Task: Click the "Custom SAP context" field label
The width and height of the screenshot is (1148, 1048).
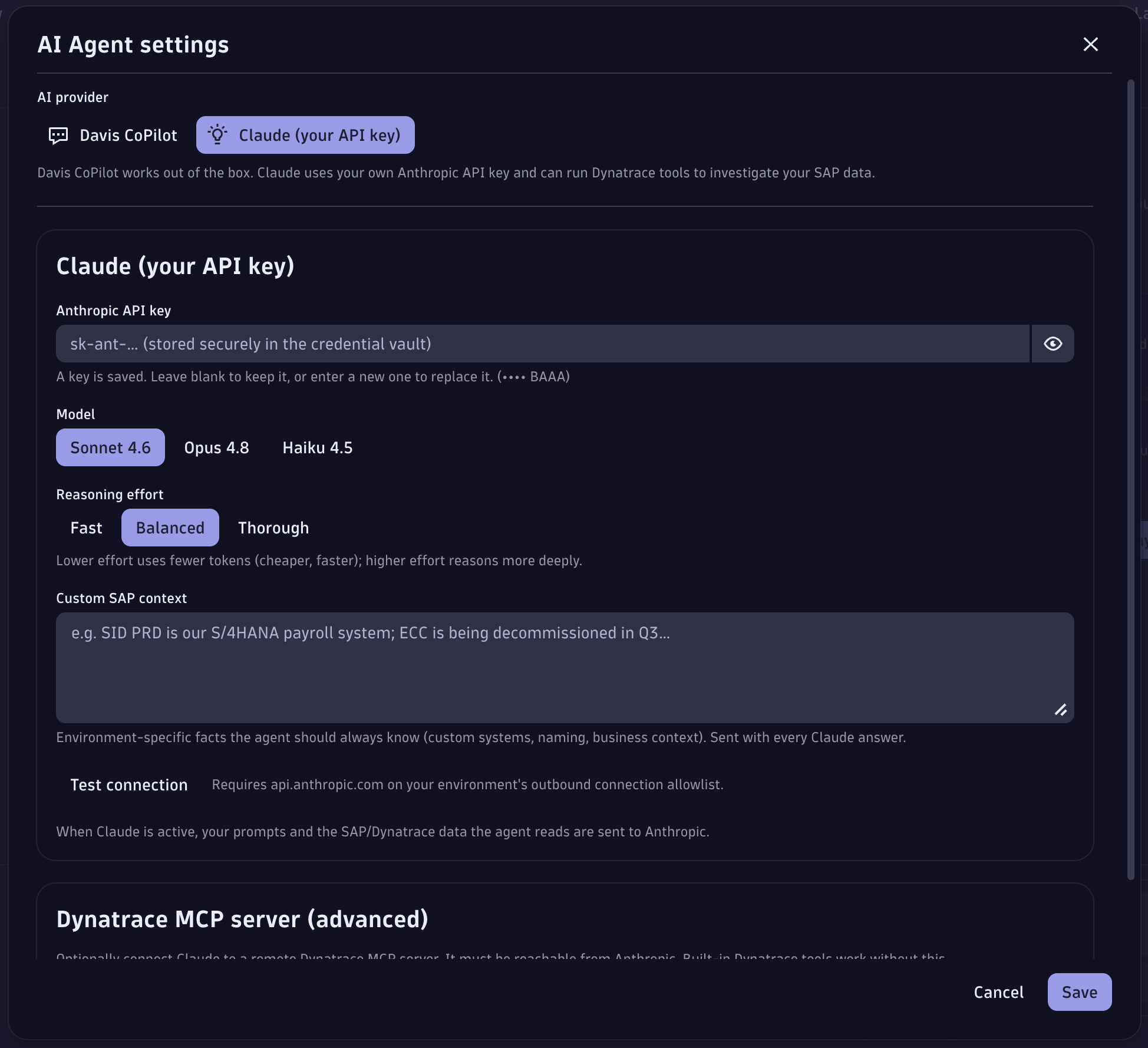Action: click(x=121, y=598)
